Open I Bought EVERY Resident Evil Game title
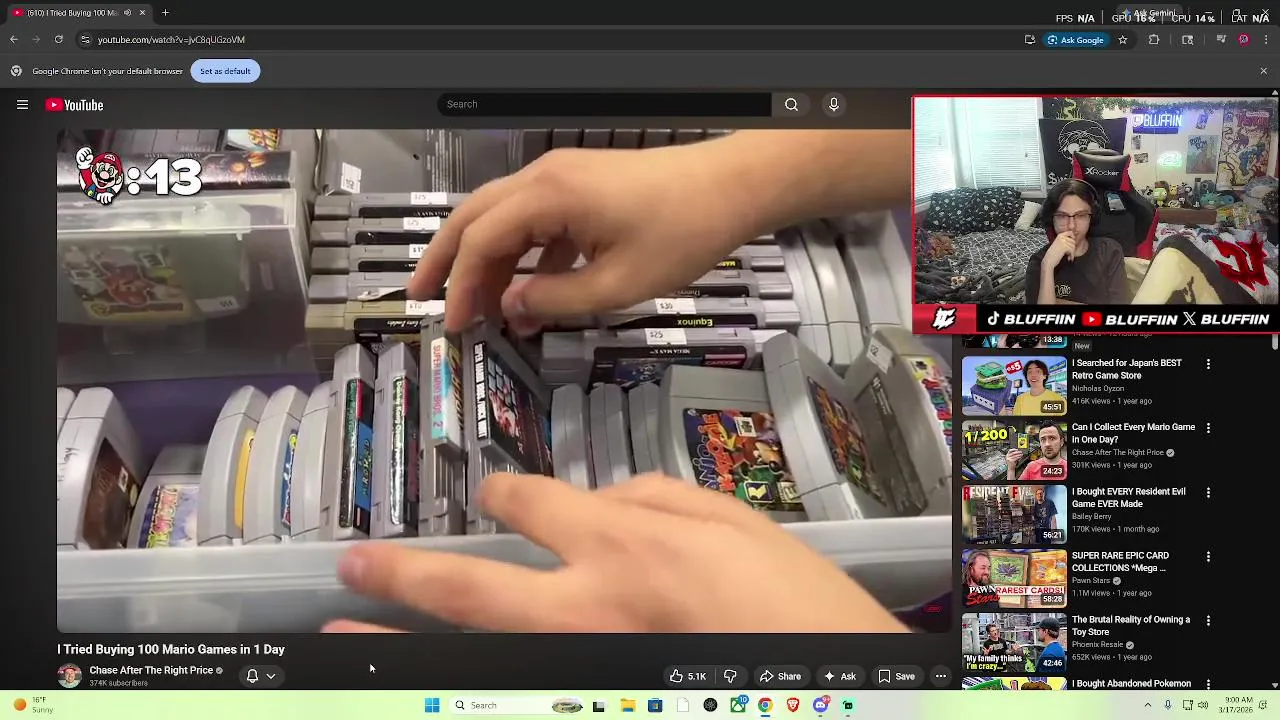 (1129, 497)
